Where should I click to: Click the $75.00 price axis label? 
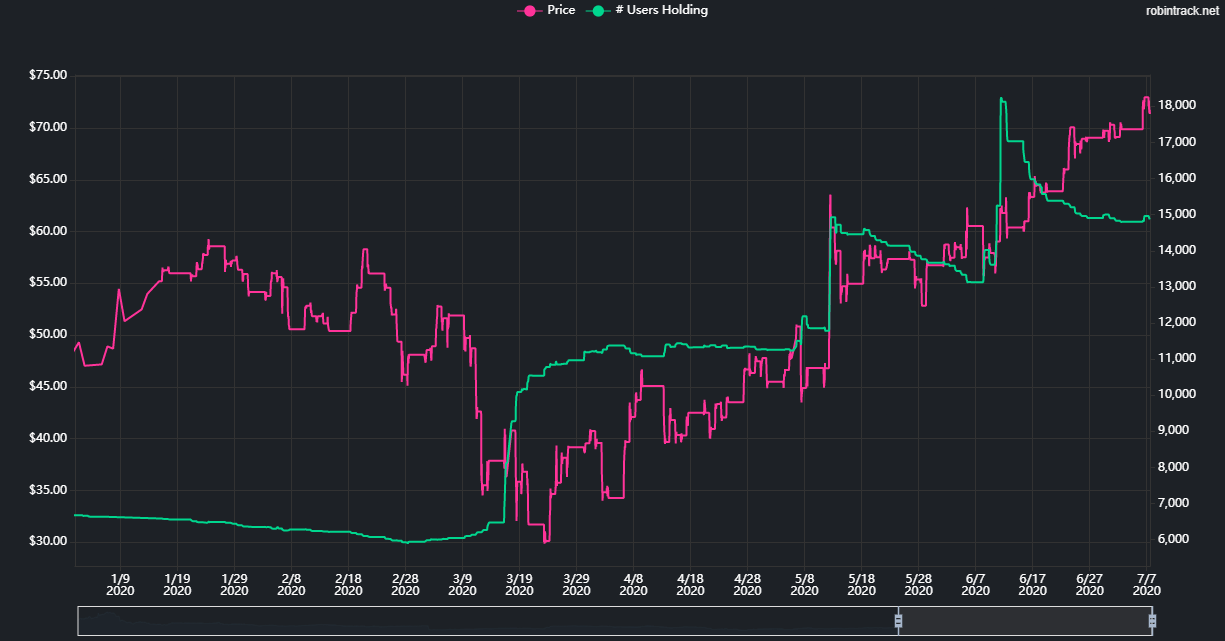tap(47, 76)
